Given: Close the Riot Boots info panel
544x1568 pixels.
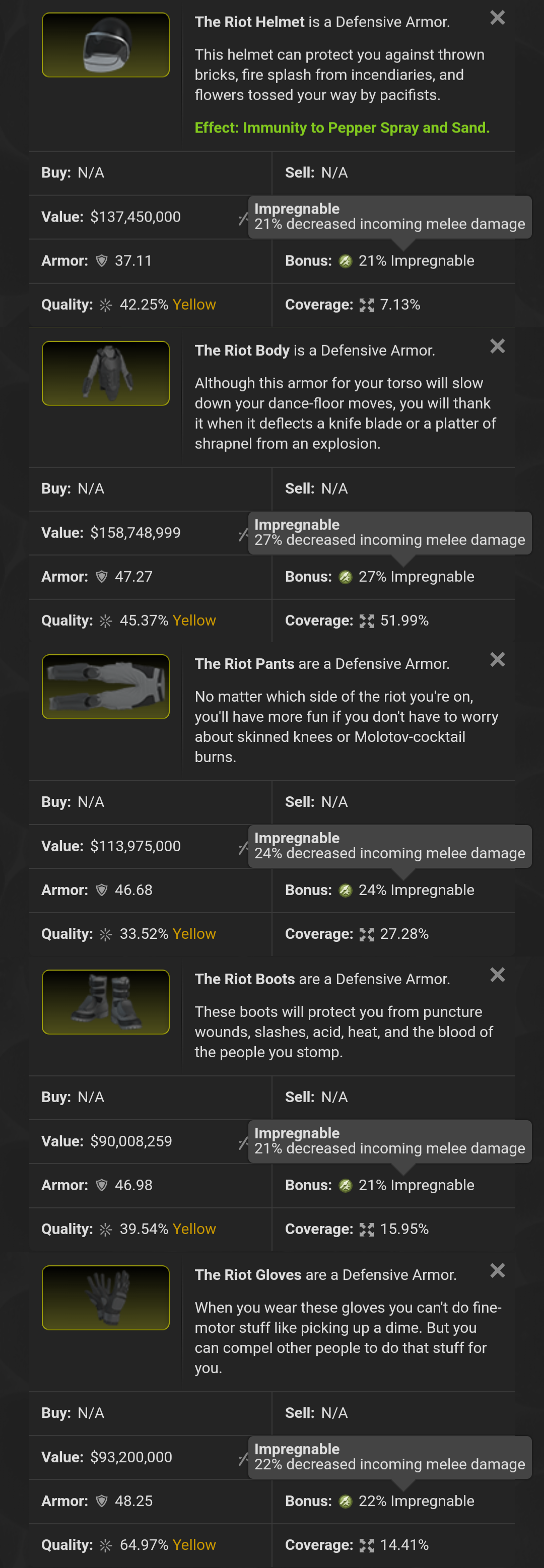Looking at the screenshot, I should click(497, 975).
